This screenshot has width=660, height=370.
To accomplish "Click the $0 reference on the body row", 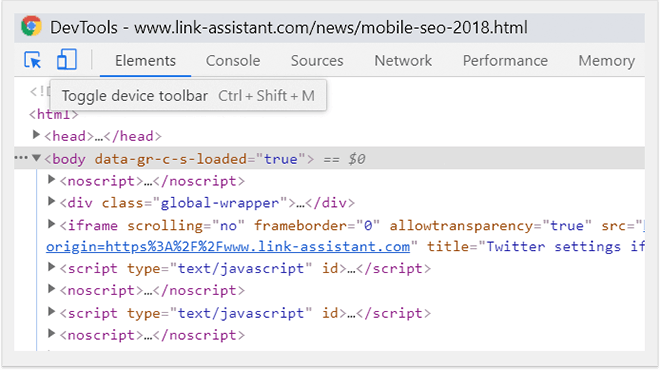I will [357, 159].
